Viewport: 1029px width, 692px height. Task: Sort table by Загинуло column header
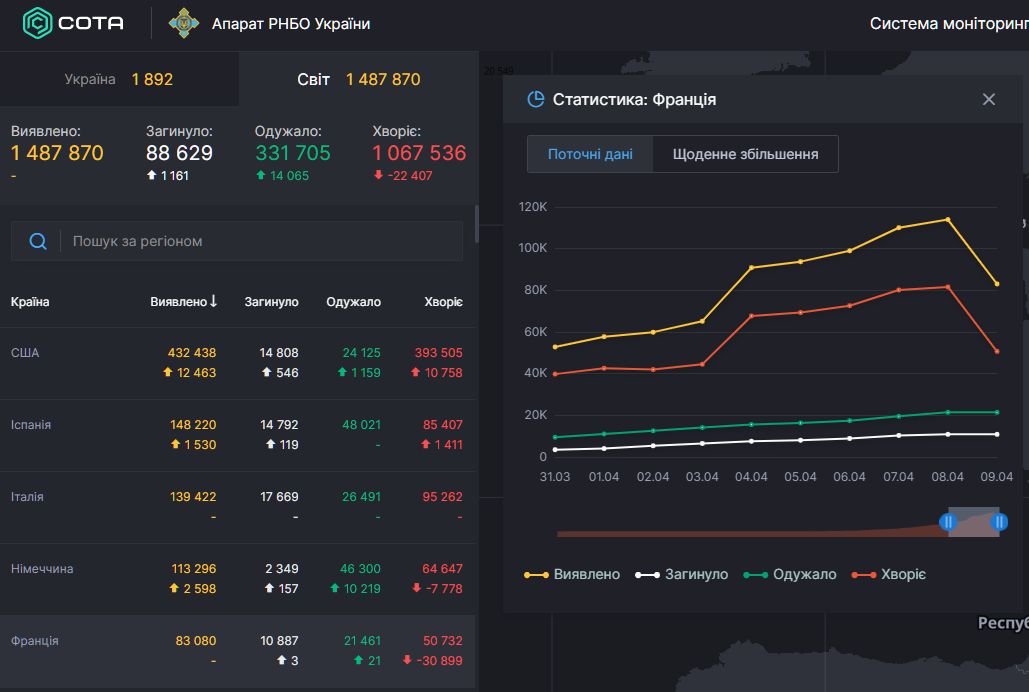tap(271, 302)
